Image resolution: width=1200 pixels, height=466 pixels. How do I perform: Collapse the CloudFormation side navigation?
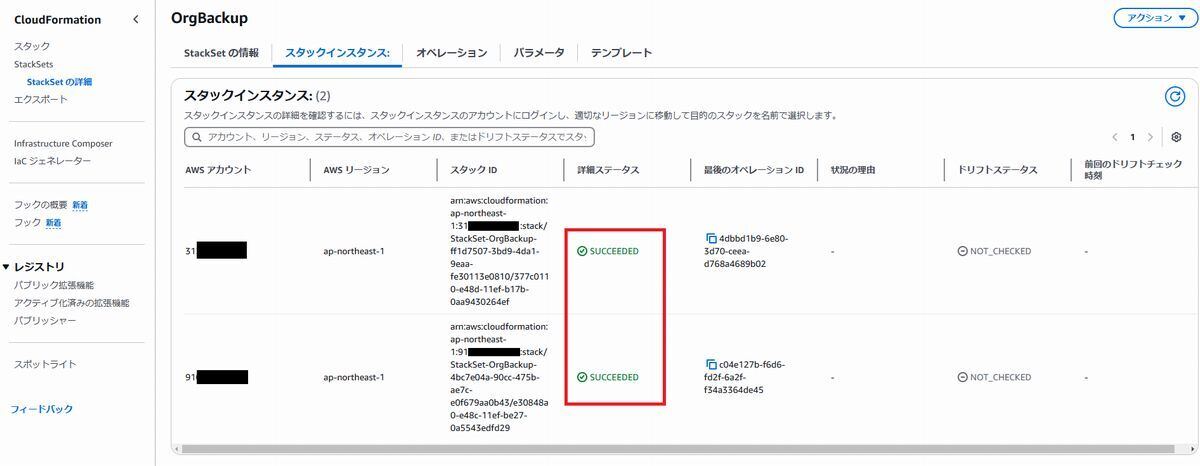(x=135, y=19)
